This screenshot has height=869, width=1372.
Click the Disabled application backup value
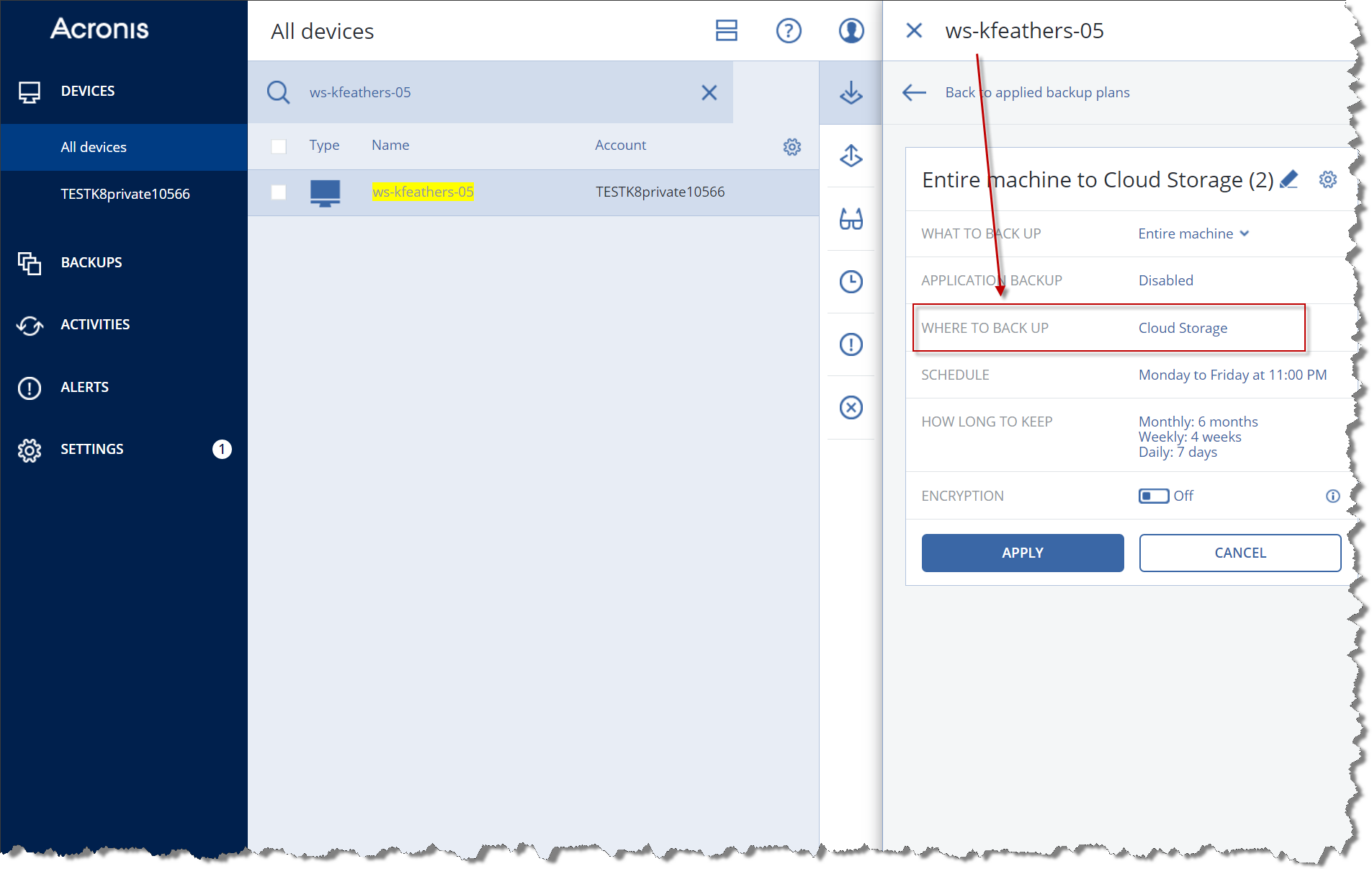[x=1165, y=280]
